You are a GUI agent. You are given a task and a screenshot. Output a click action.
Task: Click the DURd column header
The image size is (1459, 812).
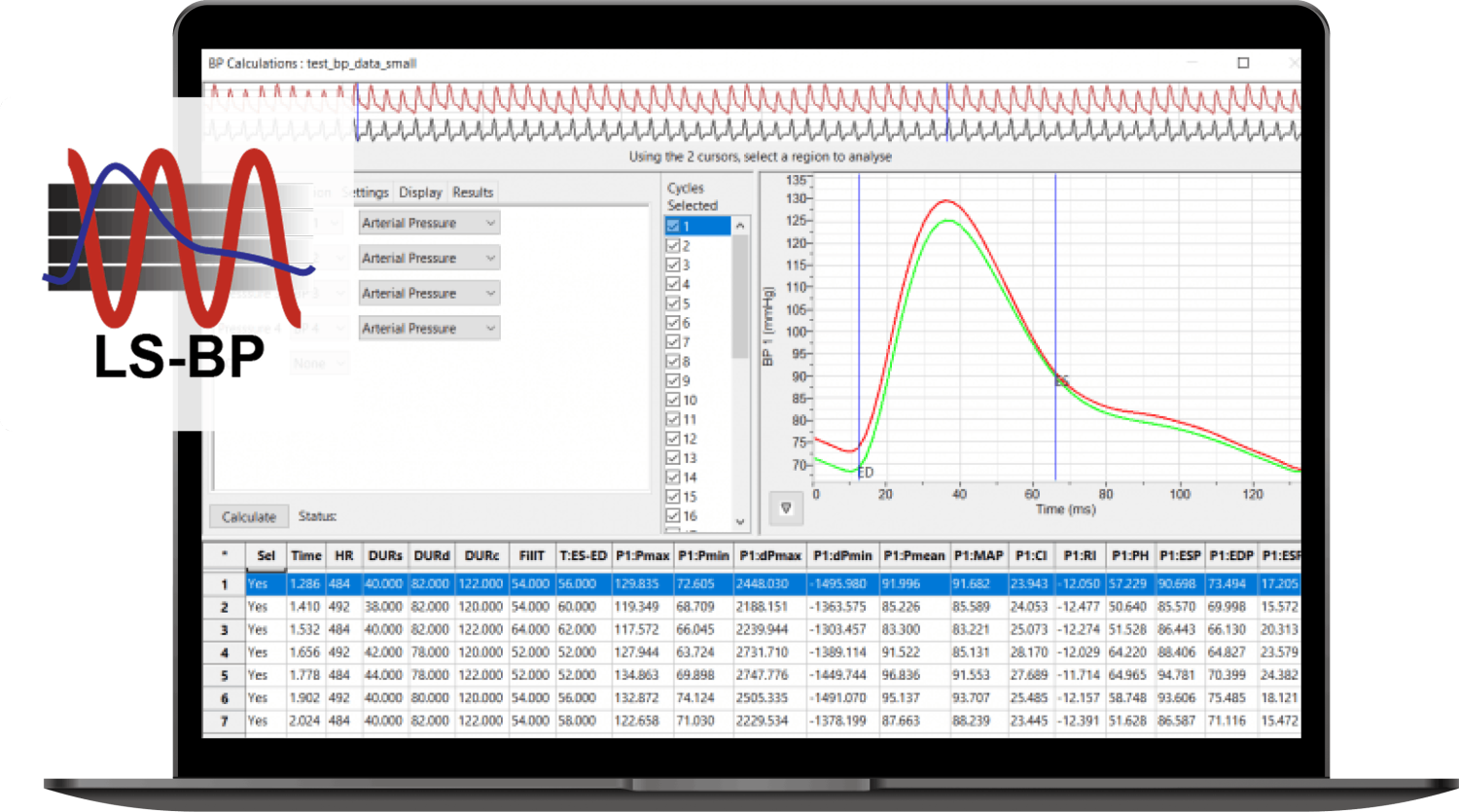coord(432,555)
